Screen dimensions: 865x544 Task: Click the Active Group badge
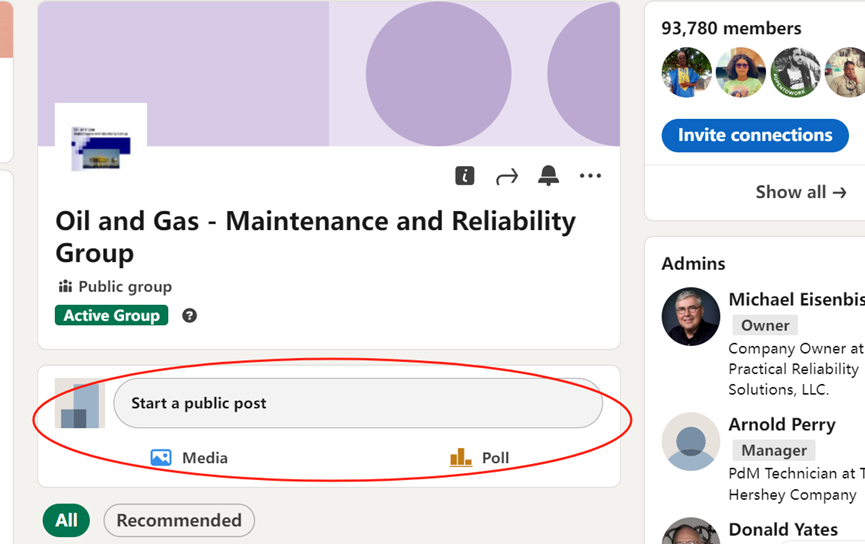[x=111, y=316]
